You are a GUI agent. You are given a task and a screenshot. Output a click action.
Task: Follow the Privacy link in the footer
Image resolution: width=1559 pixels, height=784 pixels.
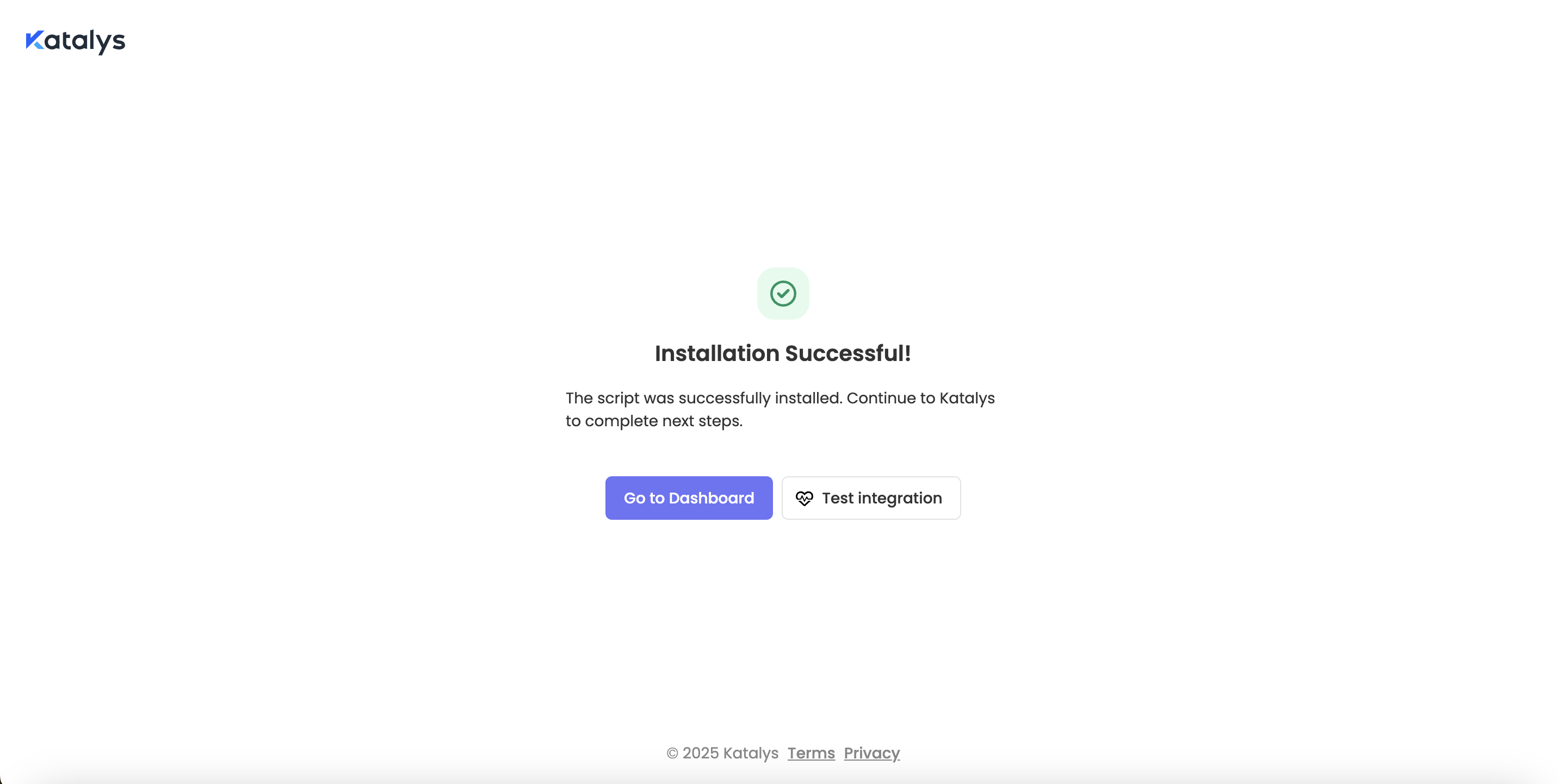871,753
